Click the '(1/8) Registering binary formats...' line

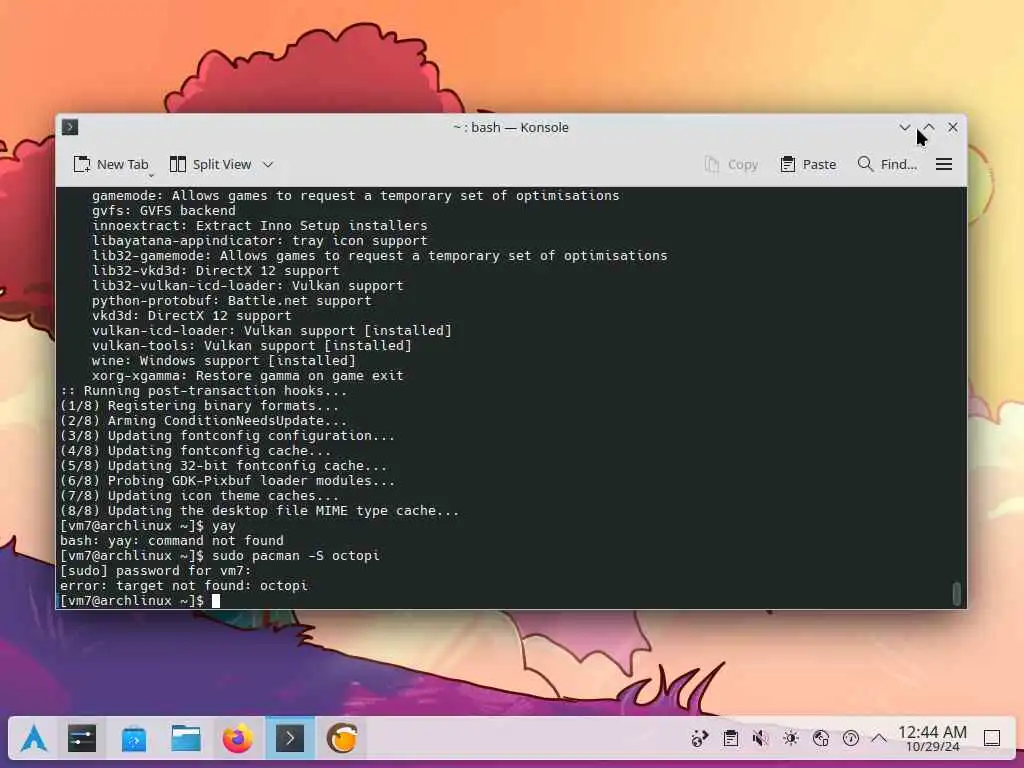click(x=199, y=406)
